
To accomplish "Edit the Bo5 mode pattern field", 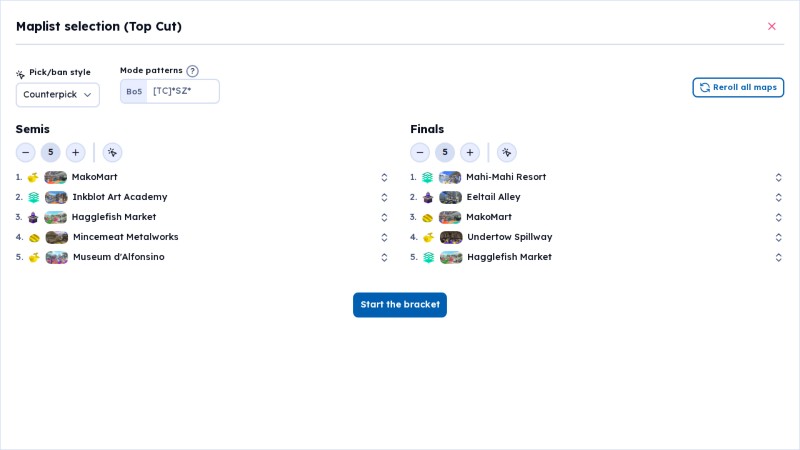I will pos(183,91).
